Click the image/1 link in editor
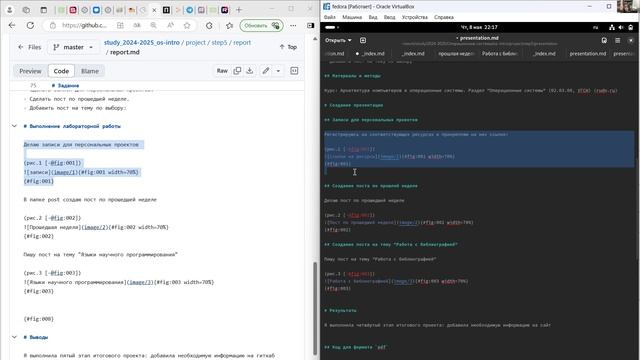Image resolution: width=640 pixels, height=360 pixels. 389,157
